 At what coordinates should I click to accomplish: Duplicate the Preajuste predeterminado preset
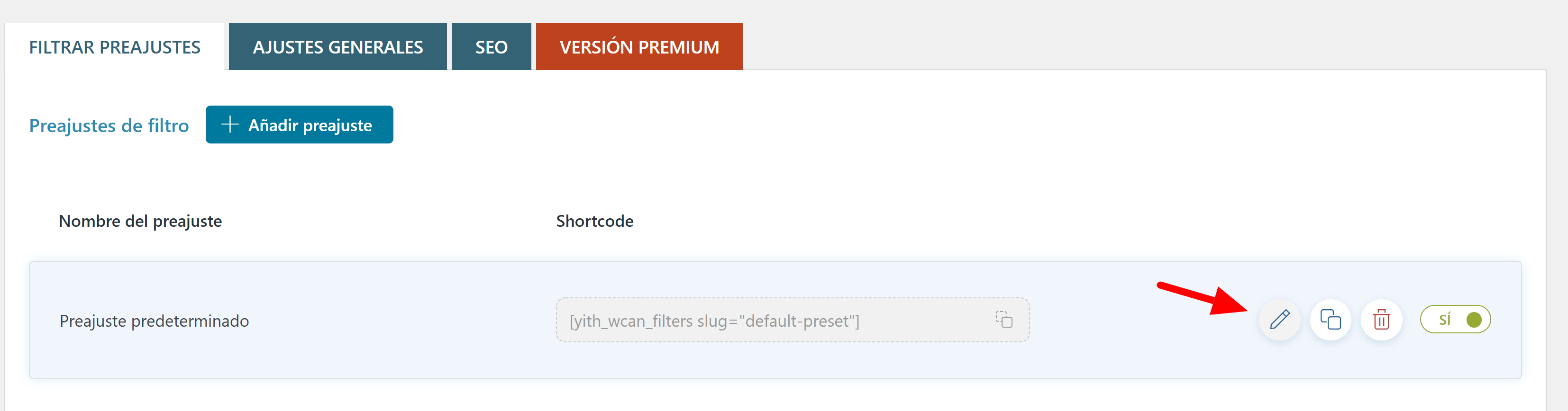[1331, 320]
